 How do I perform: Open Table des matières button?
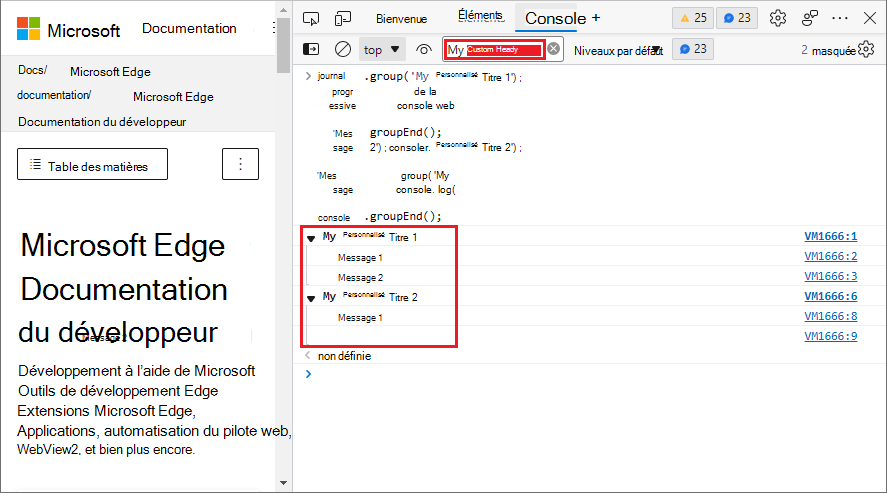(x=92, y=164)
